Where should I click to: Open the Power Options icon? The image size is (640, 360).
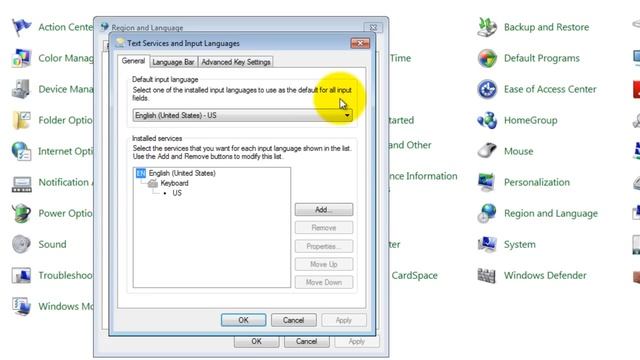[21, 213]
